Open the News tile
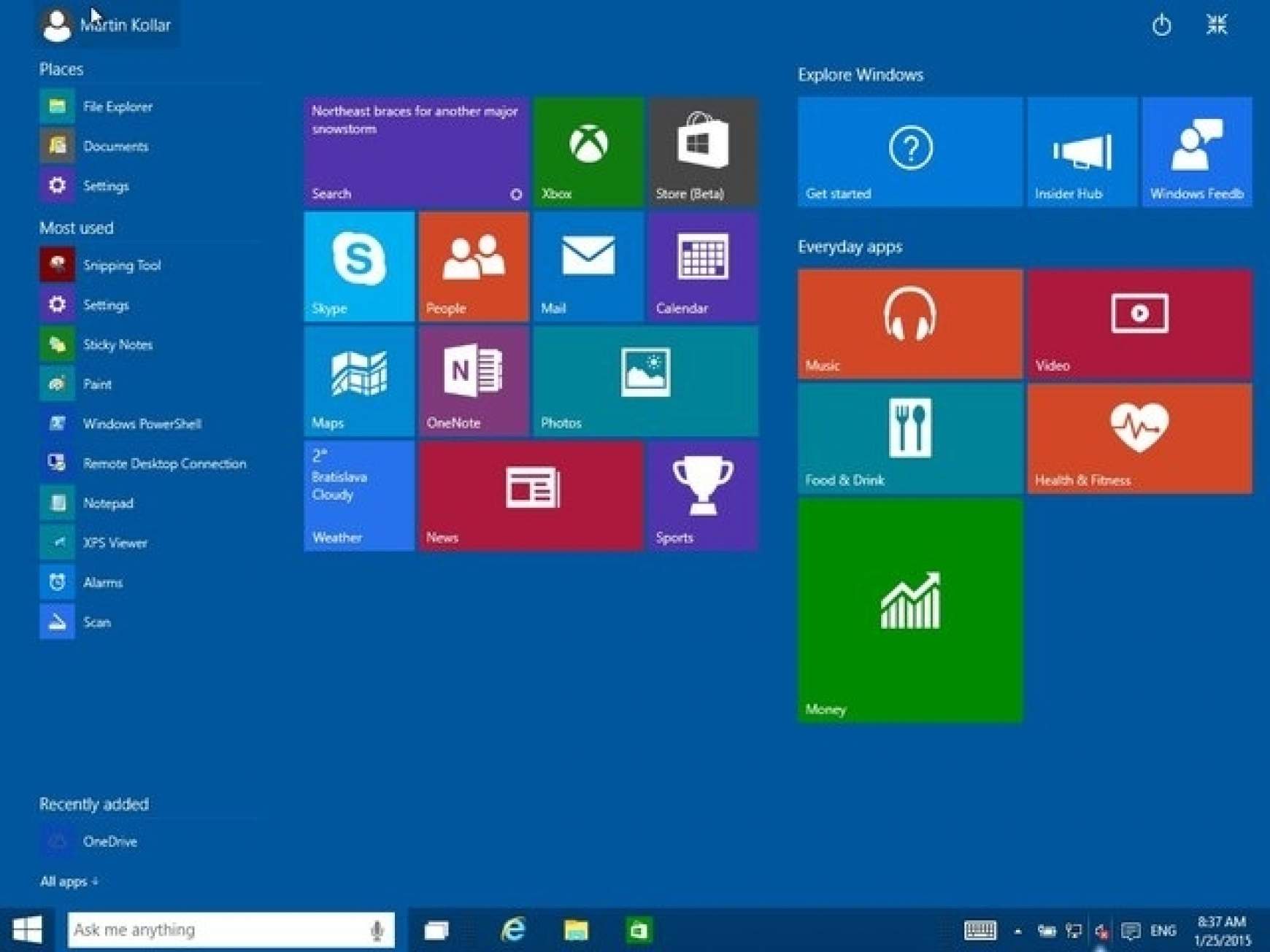 click(531, 495)
